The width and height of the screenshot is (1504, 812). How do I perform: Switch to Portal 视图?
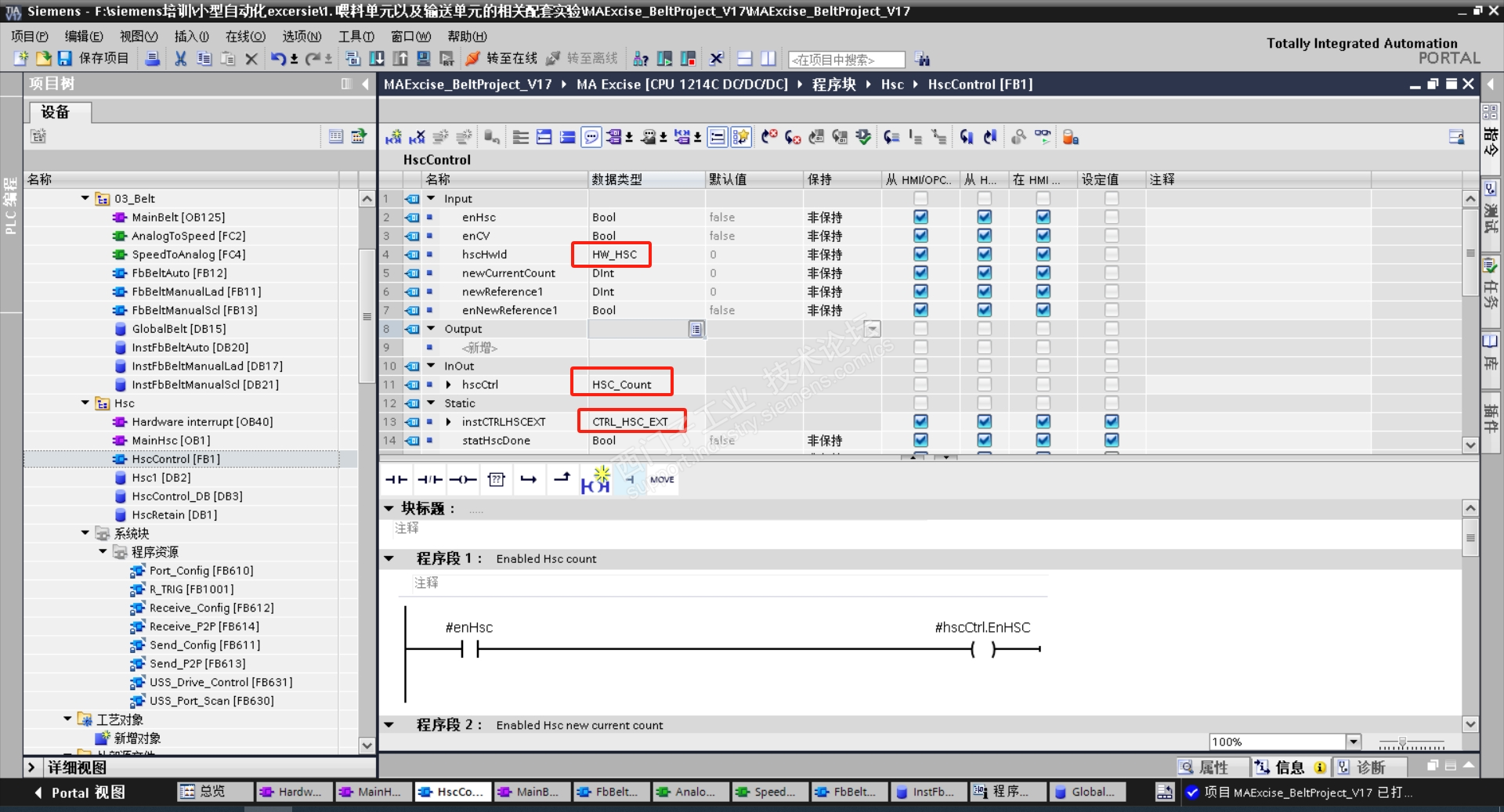(x=80, y=792)
